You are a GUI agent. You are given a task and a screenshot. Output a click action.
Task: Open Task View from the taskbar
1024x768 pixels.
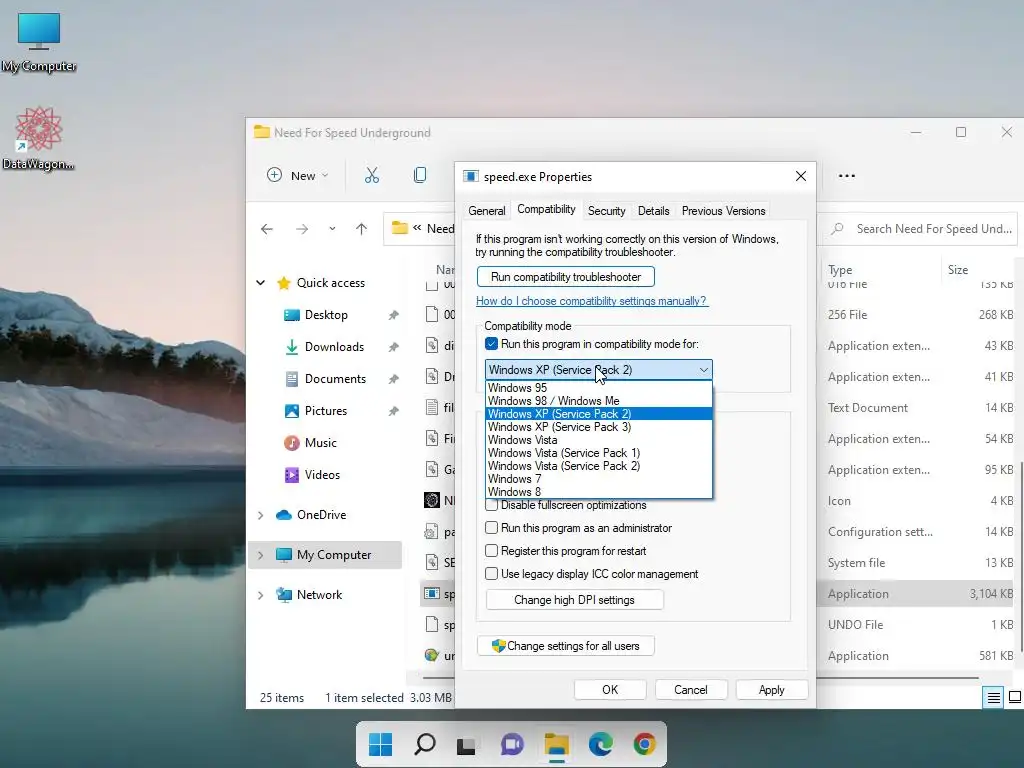click(x=466, y=744)
